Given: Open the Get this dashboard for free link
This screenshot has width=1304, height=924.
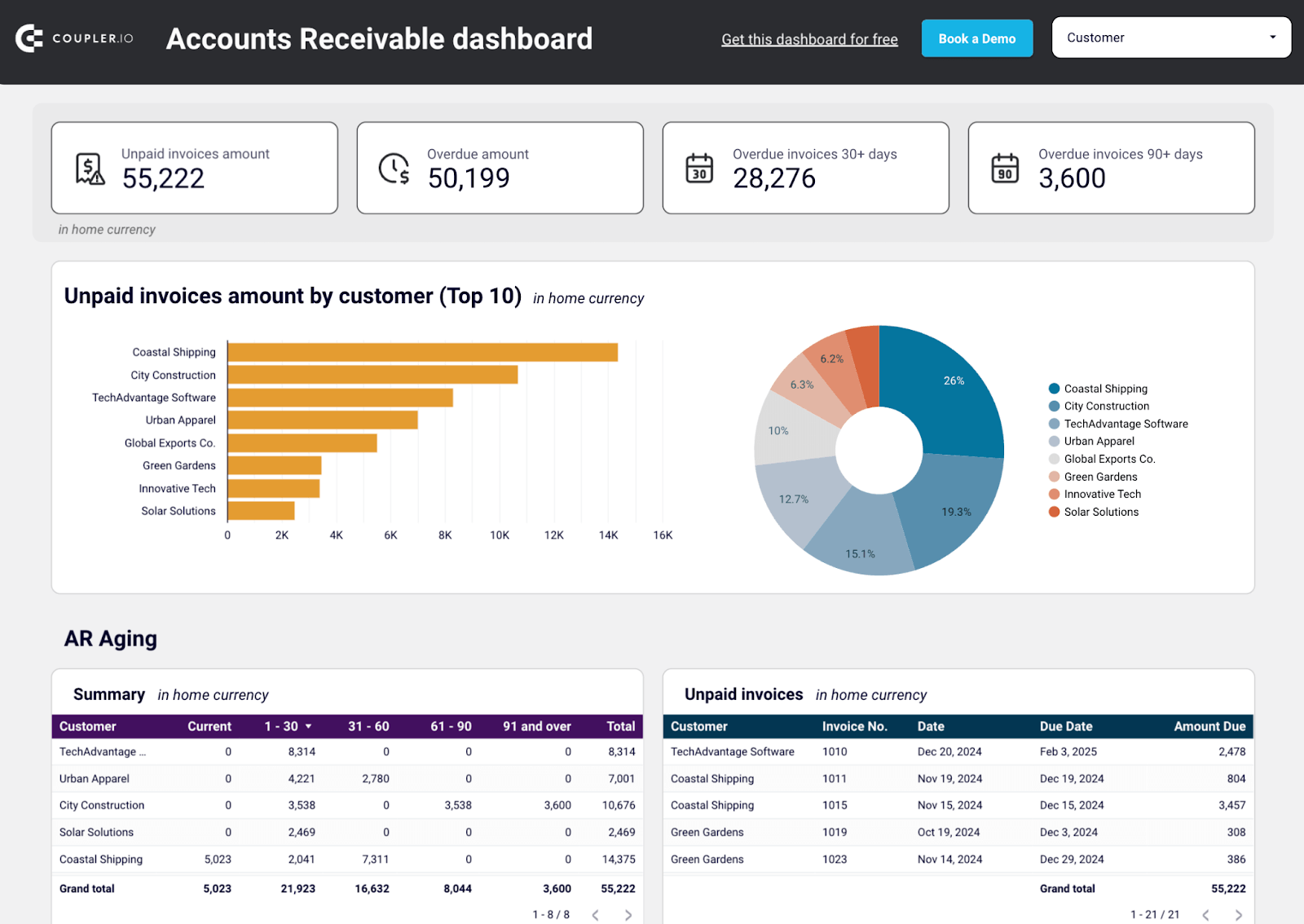Looking at the screenshot, I should [x=809, y=38].
